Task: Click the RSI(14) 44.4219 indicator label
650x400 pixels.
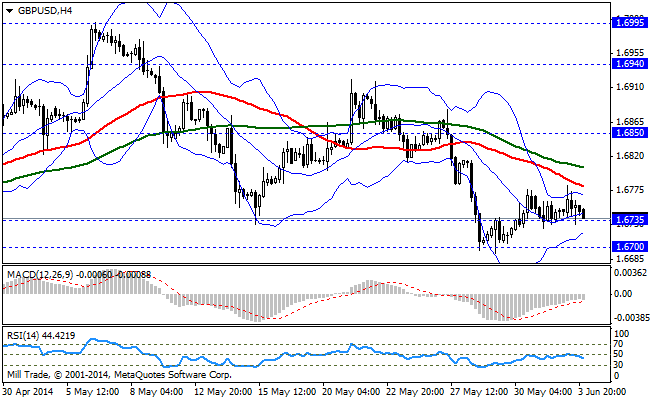Action: coord(41,335)
